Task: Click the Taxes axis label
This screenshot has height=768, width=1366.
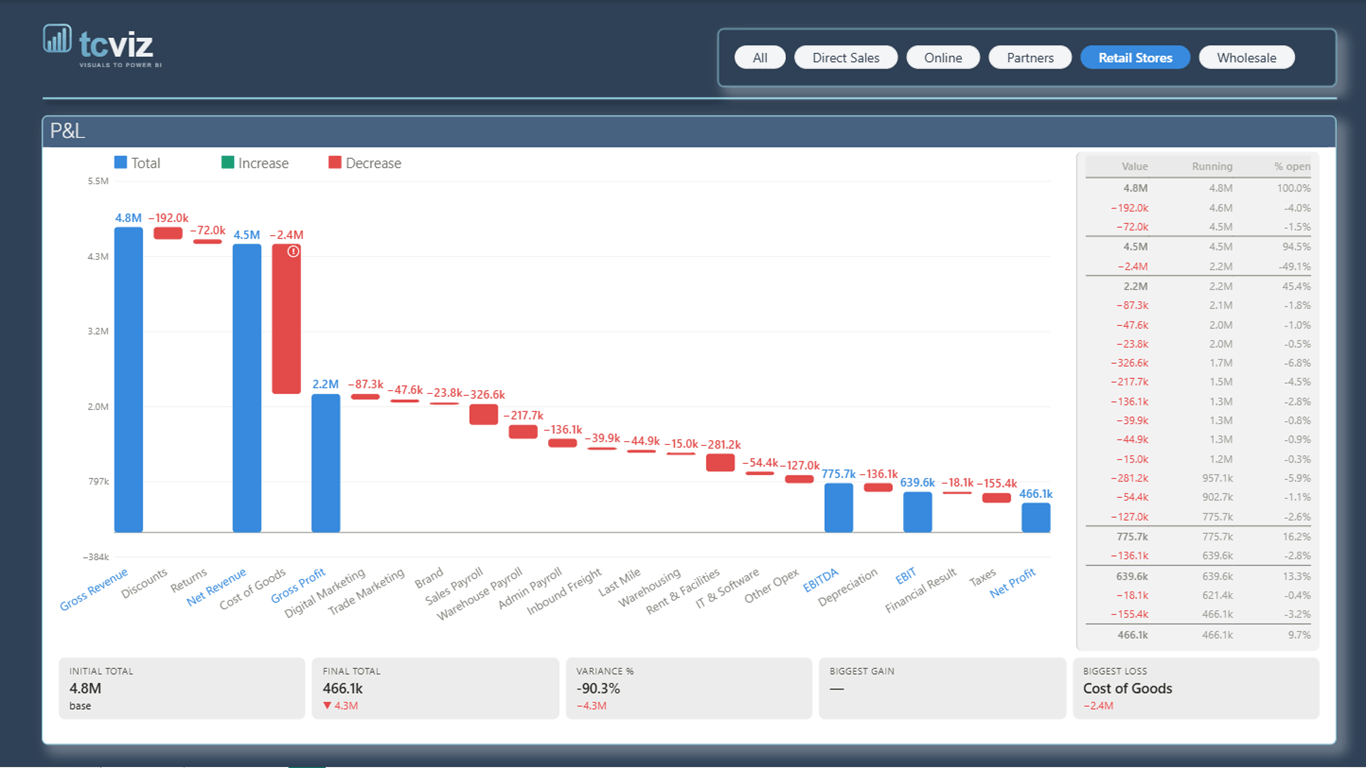Action: (x=982, y=576)
